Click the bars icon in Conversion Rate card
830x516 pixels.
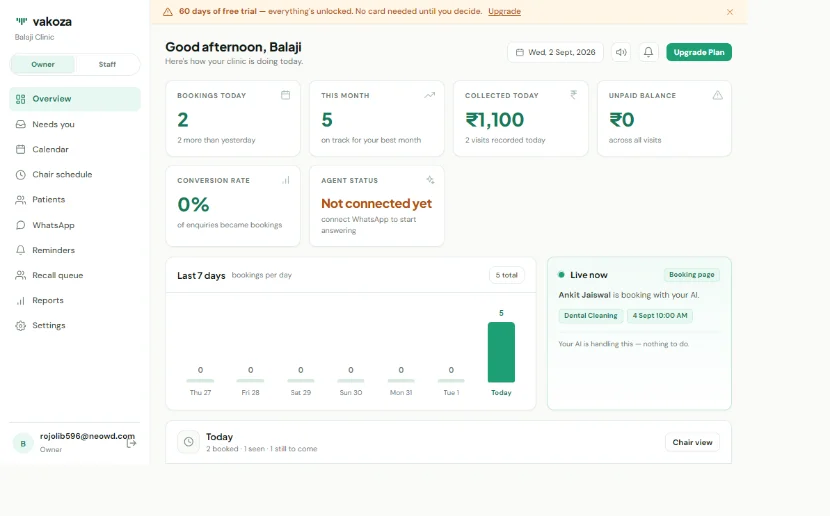[286, 180]
